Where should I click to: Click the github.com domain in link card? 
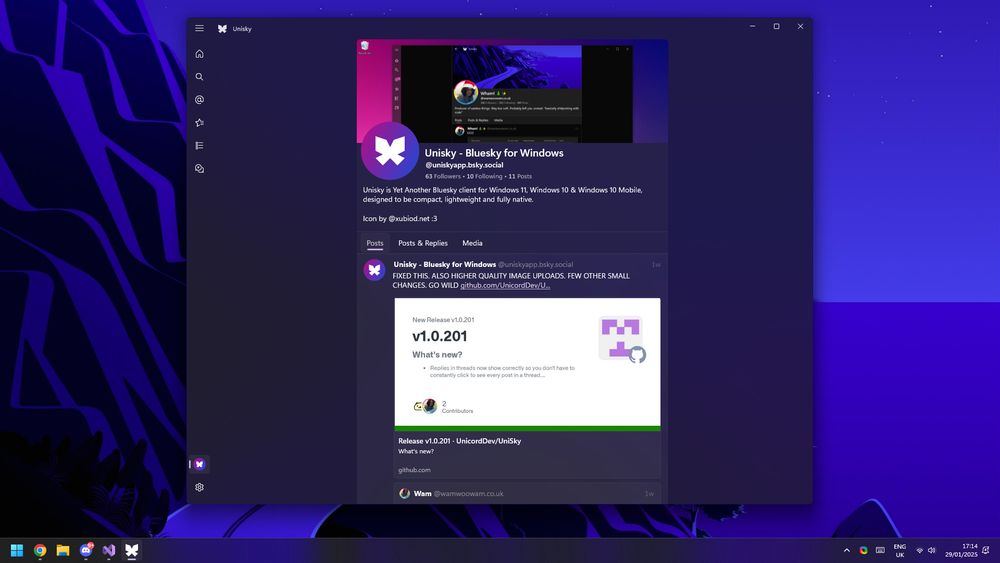click(415, 470)
